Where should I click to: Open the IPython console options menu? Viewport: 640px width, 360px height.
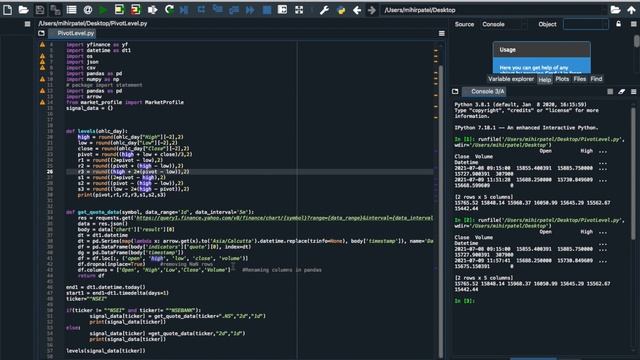tap(633, 92)
